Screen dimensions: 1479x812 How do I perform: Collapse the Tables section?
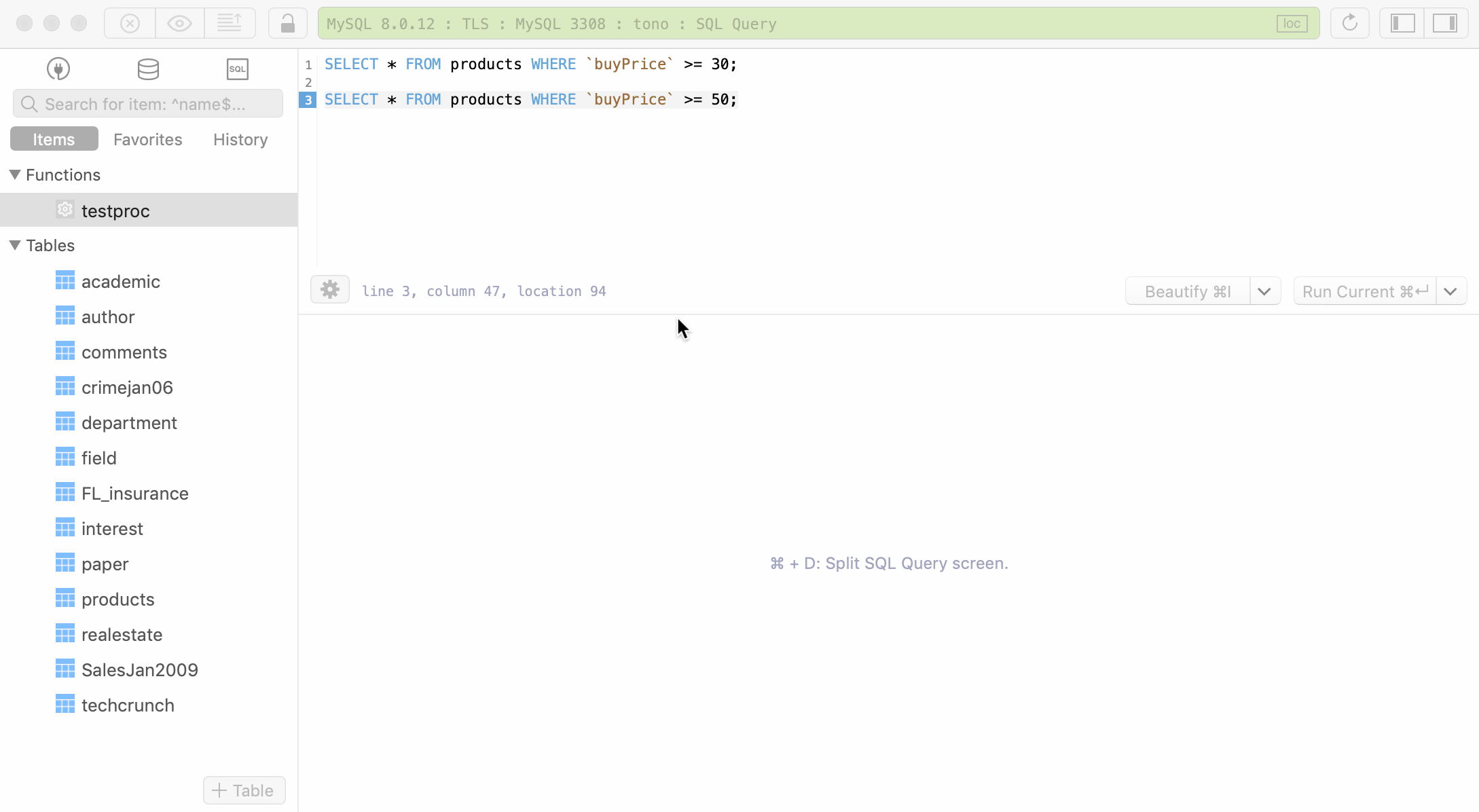point(14,245)
